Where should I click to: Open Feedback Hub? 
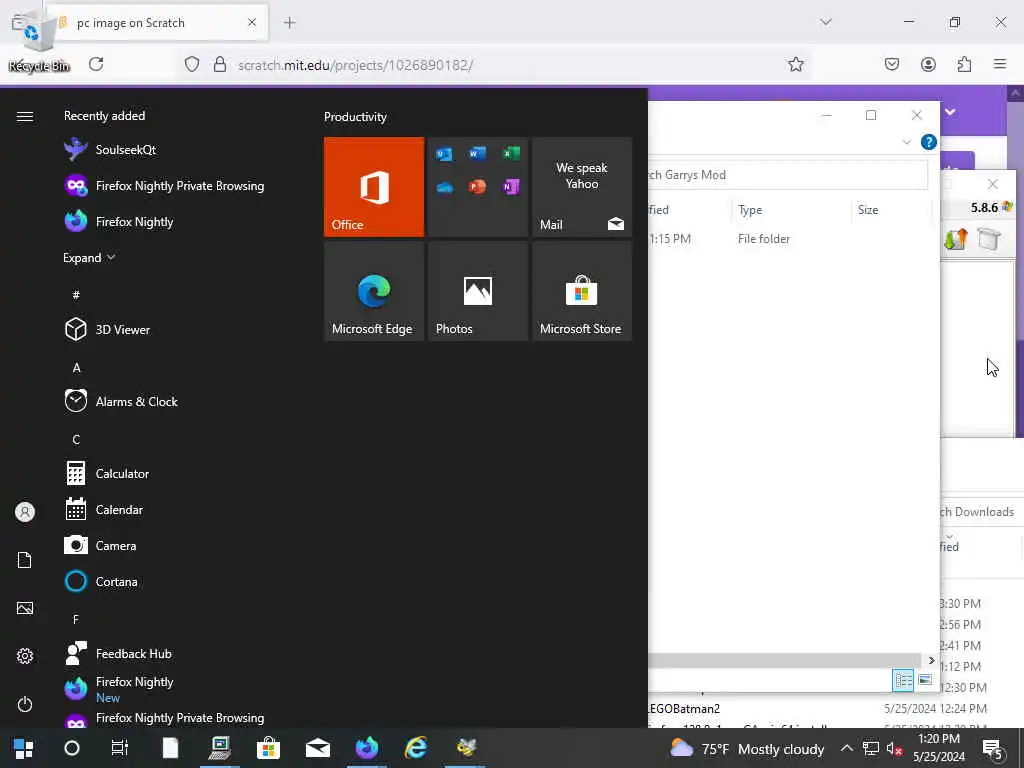tap(118, 653)
